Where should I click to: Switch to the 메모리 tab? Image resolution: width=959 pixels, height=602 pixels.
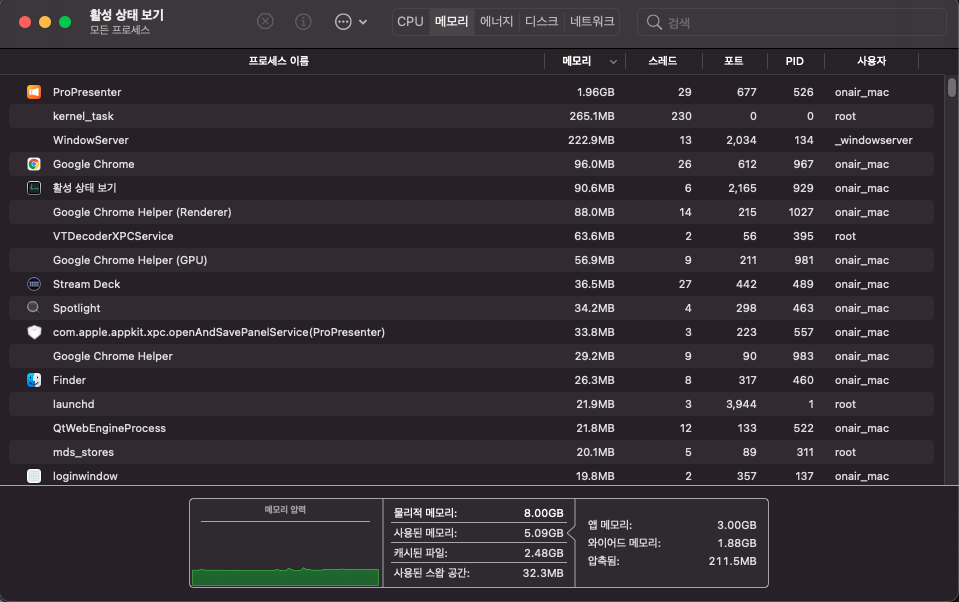pos(451,22)
